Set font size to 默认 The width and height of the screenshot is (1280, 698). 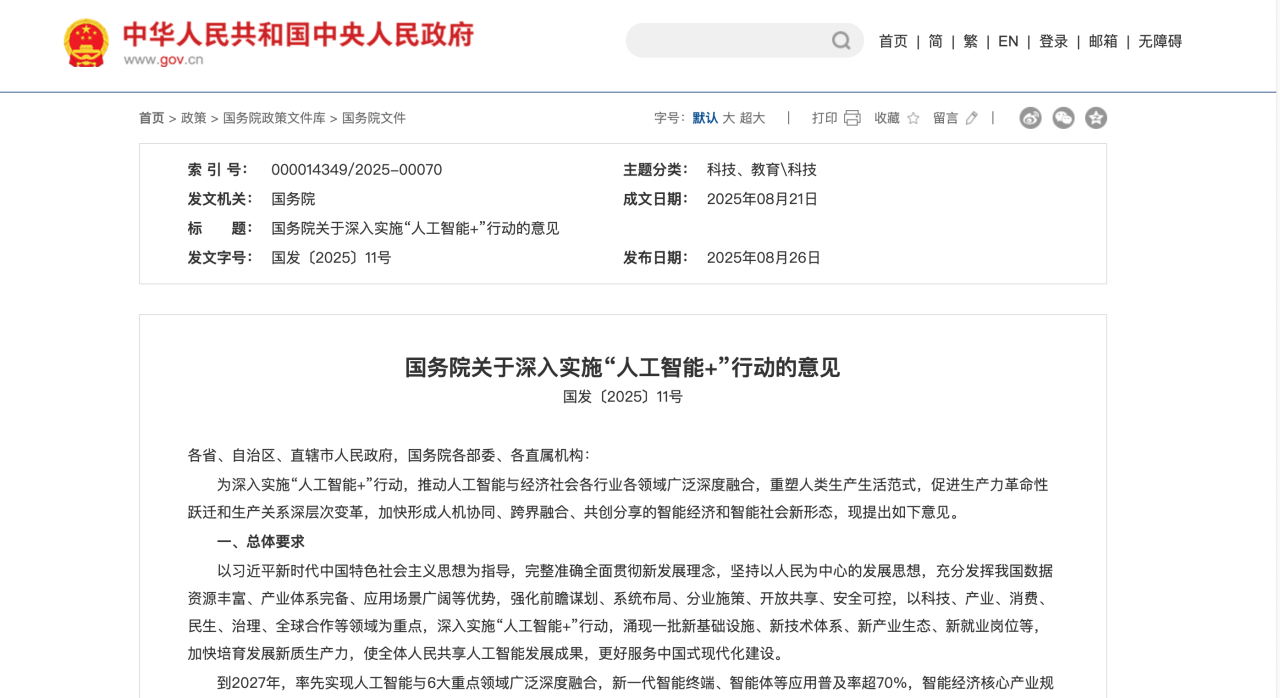point(705,118)
